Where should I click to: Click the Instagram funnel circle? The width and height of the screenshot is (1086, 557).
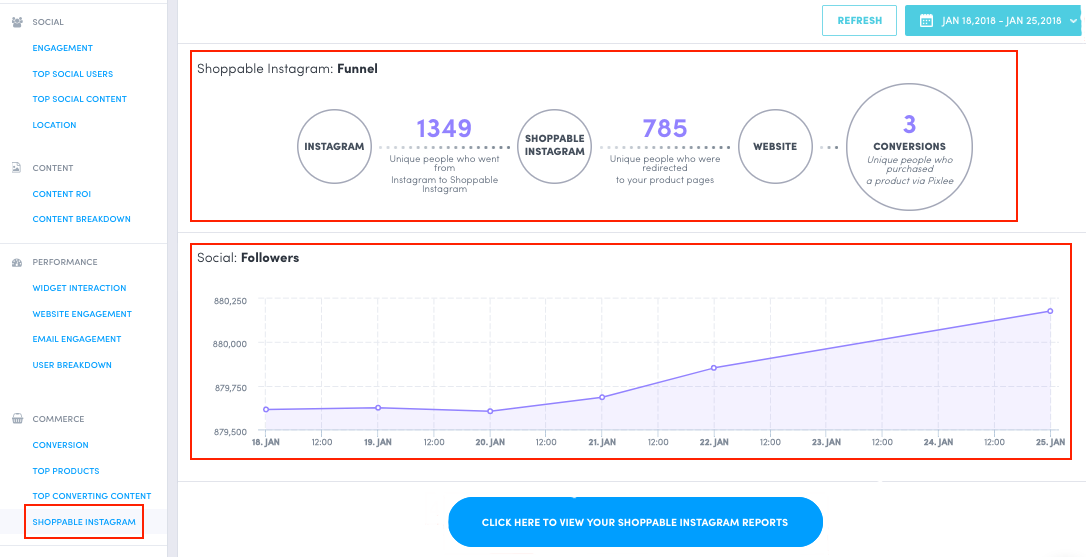[334, 147]
